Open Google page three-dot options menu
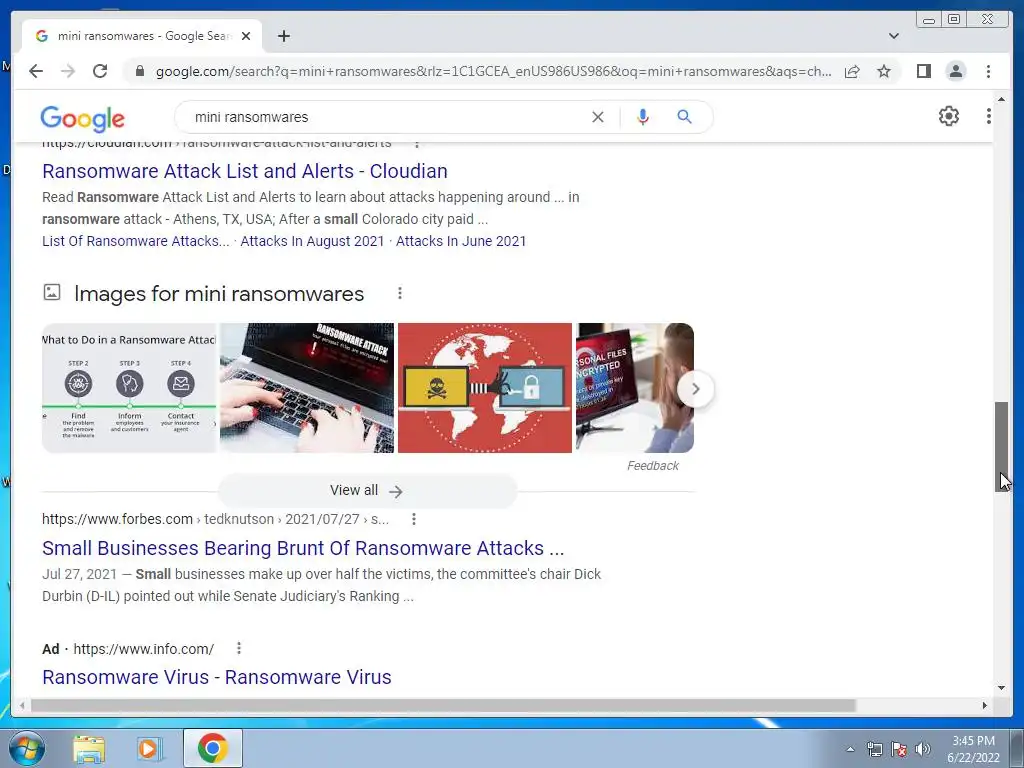 tap(989, 116)
